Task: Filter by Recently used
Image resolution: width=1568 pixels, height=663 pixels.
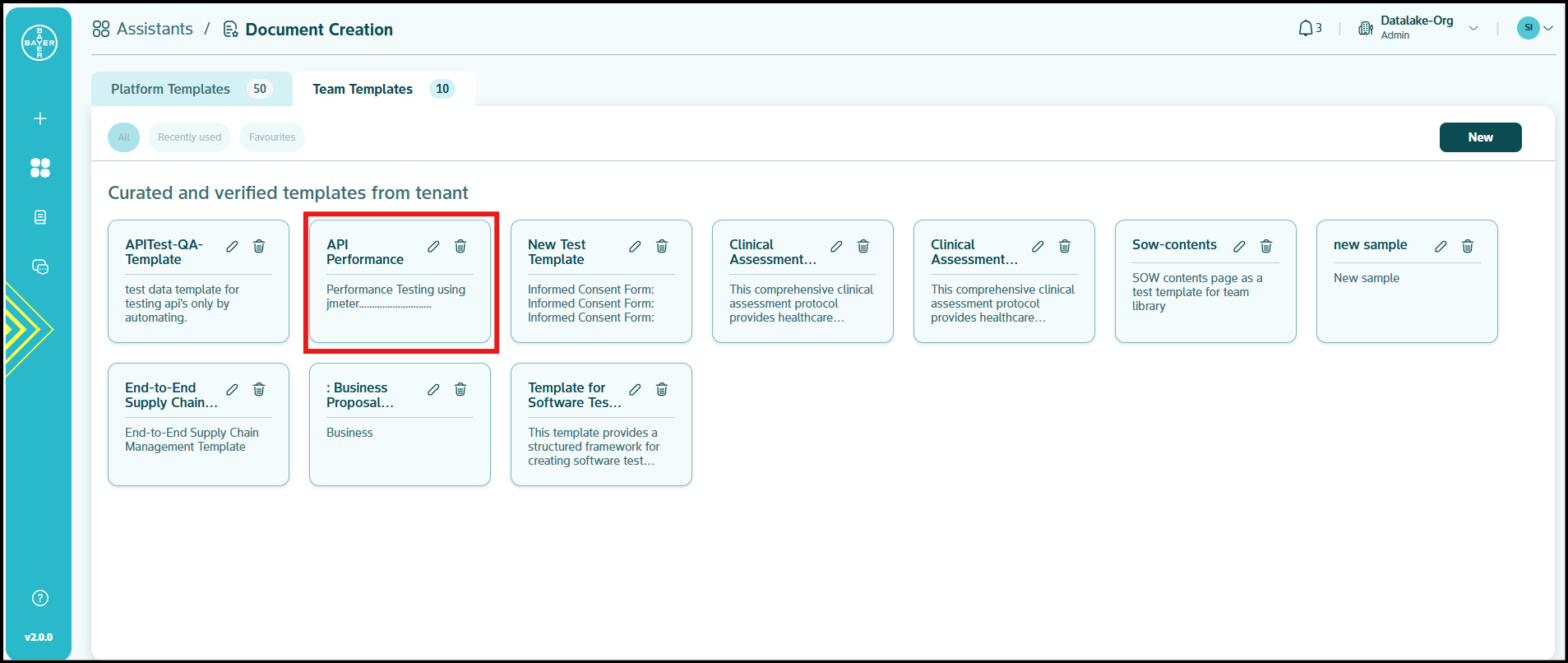Action: click(189, 137)
